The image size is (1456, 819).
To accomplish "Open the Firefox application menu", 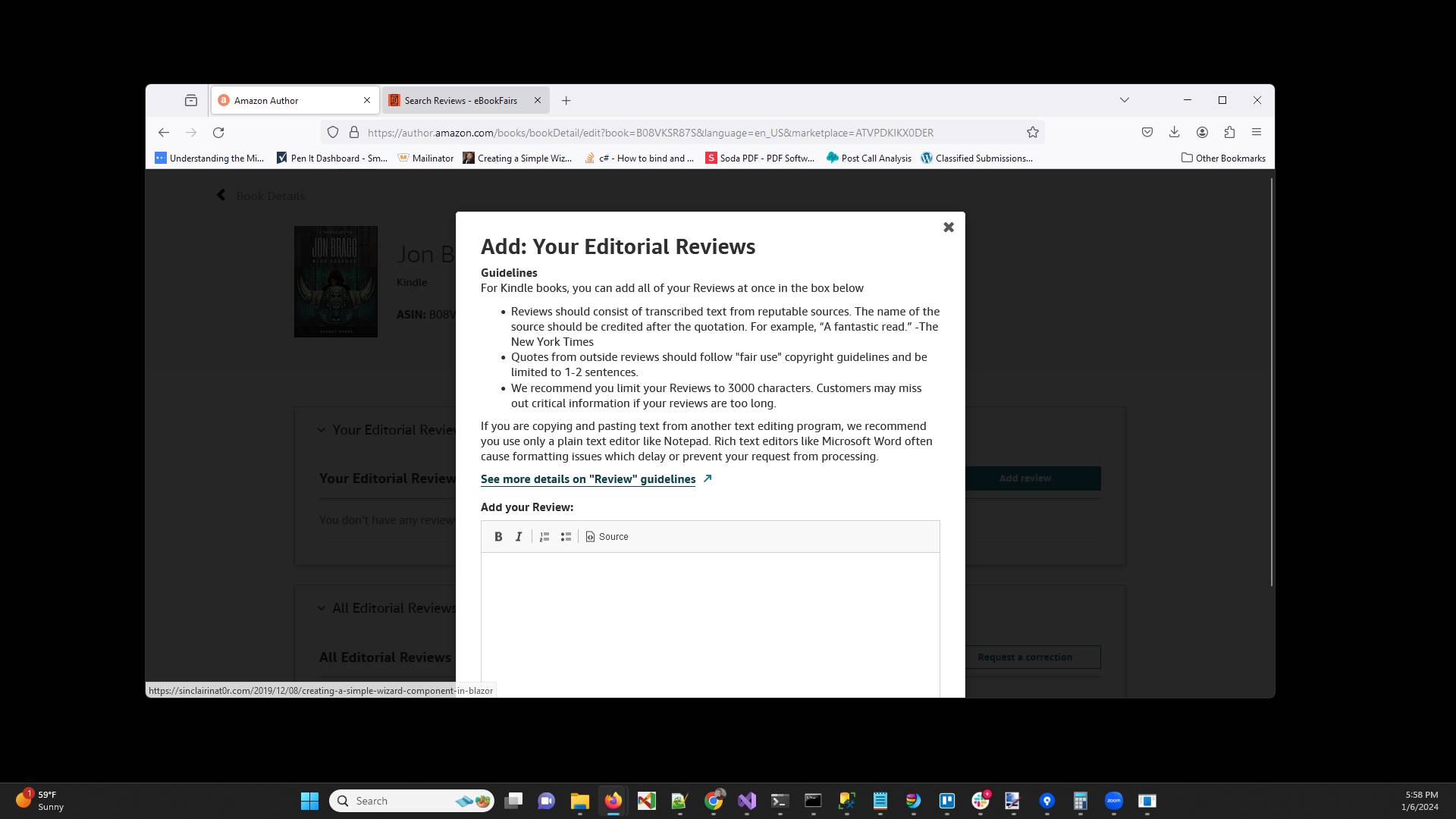I will pyautogui.click(x=1257, y=132).
